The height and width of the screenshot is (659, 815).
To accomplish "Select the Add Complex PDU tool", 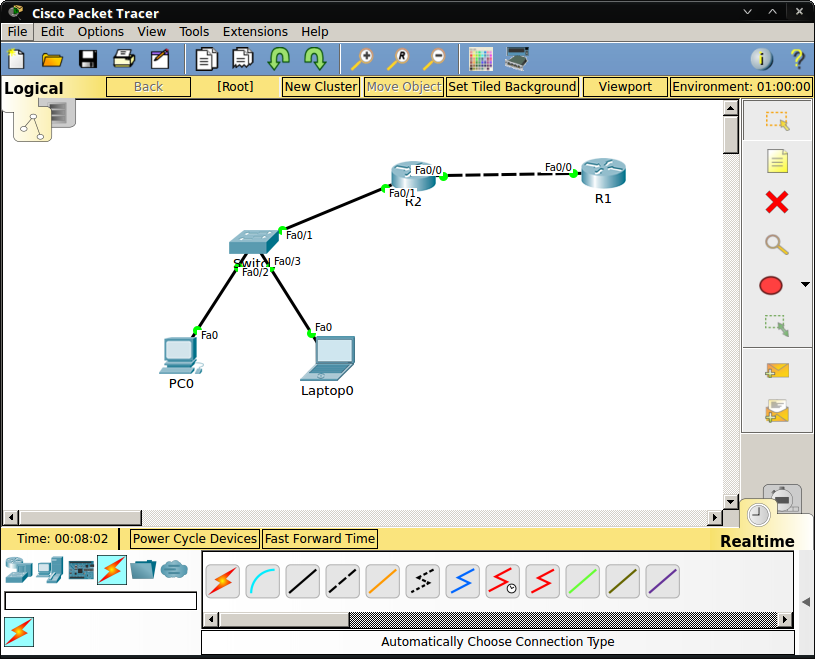I will pos(777,411).
